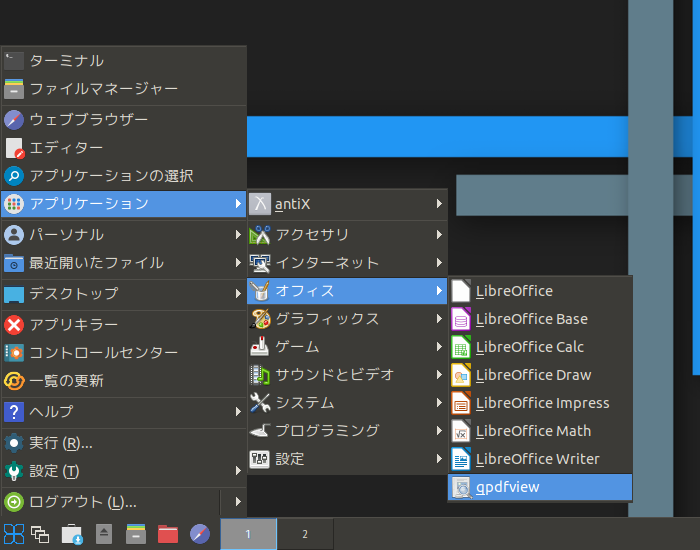This screenshot has width=700, height=550.
Task: Click the Run (実行) gear icon
Action: pos(14,443)
